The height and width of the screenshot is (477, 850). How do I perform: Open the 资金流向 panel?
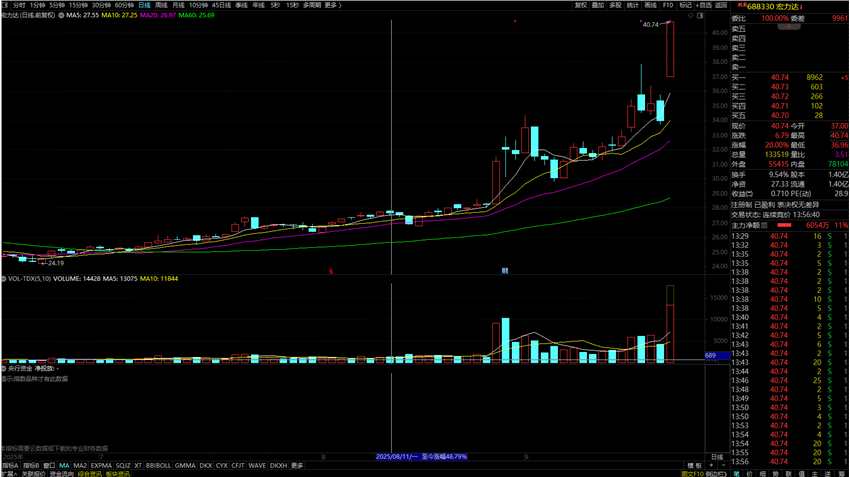(x=62, y=474)
